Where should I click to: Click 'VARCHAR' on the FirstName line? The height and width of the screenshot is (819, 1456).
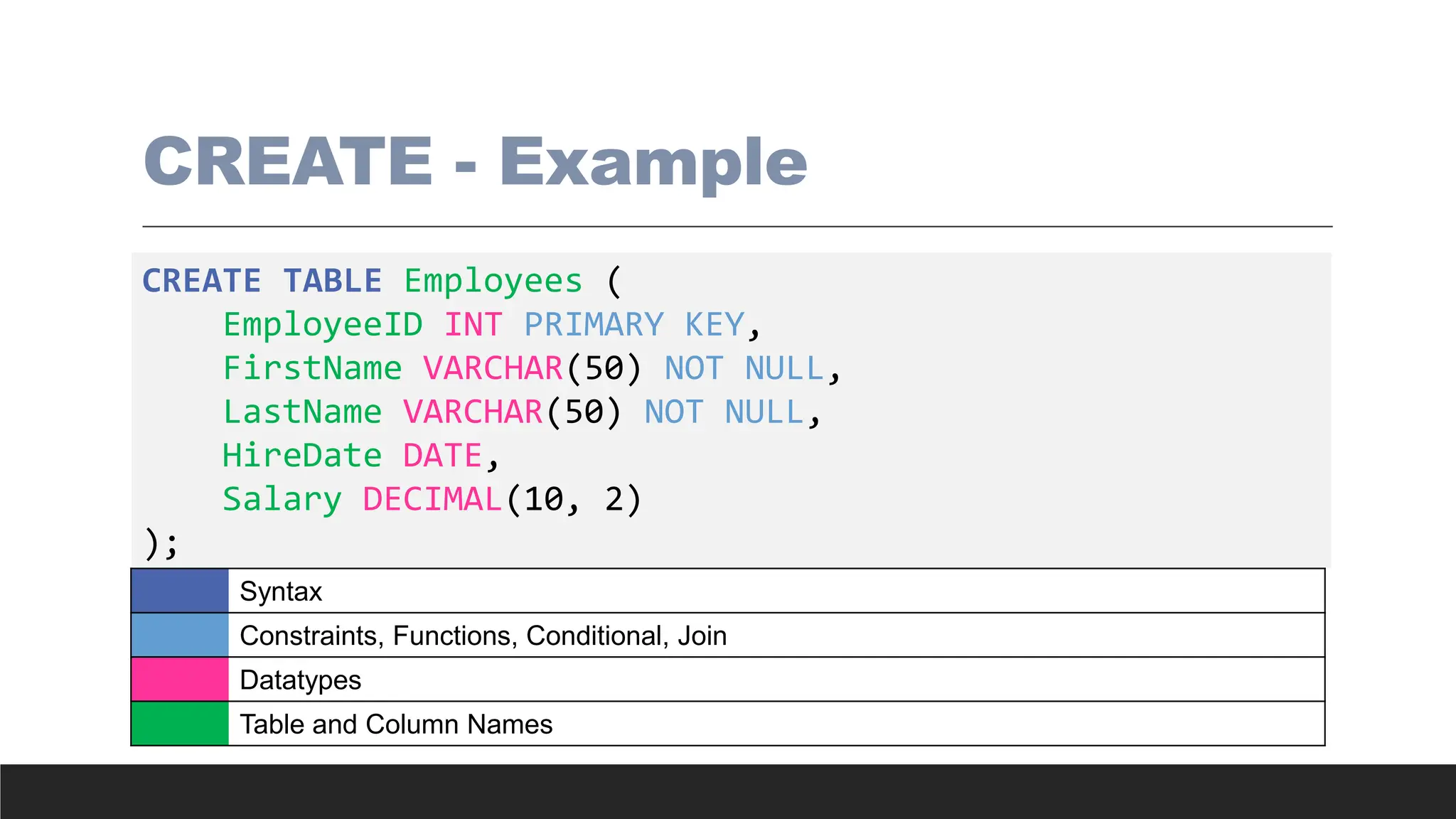coord(493,368)
